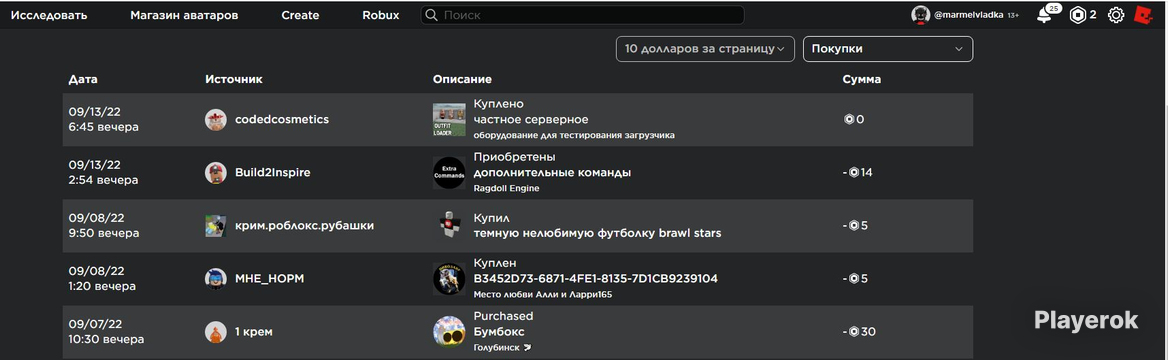Open the Robux balance icon

1078,15
